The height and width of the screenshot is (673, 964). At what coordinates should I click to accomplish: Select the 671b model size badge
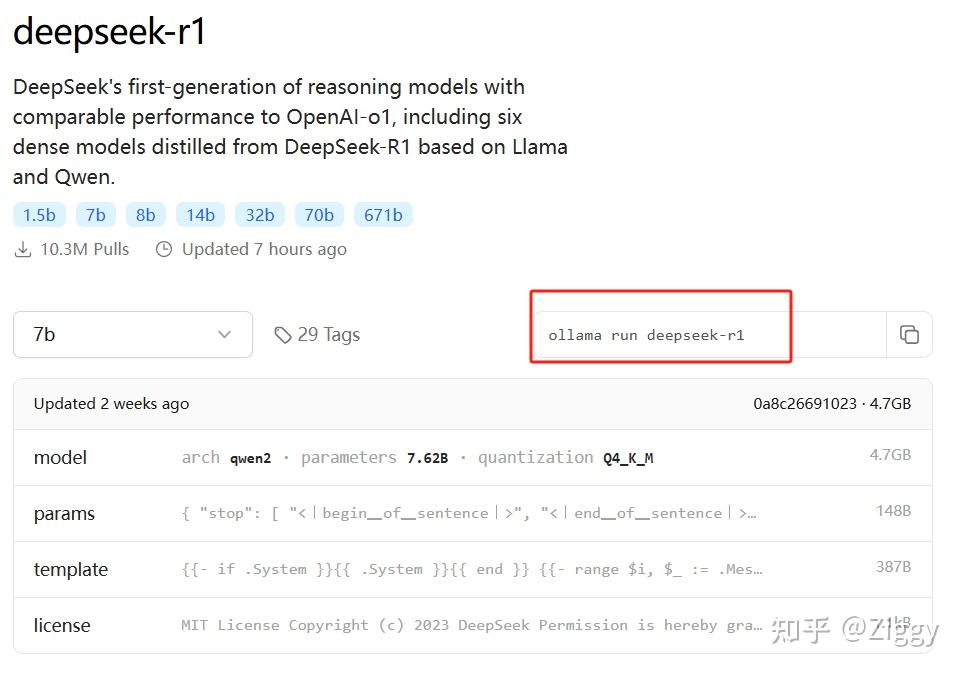[383, 214]
